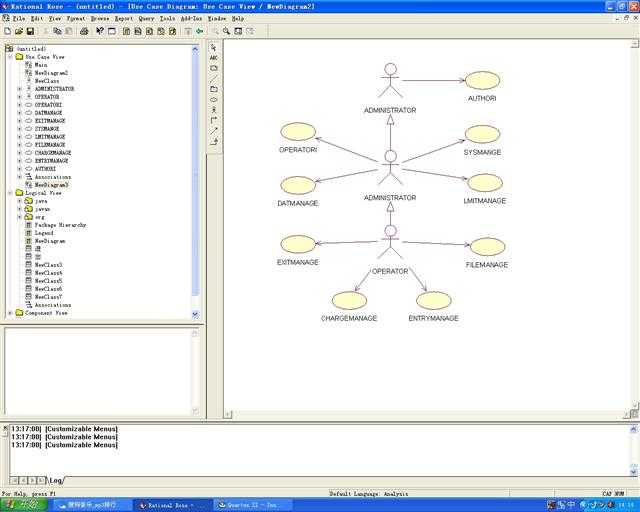Select the OPERATOR actor in the diagram
The width and height of the screenshot is (640, 512).
coord(390,242)
